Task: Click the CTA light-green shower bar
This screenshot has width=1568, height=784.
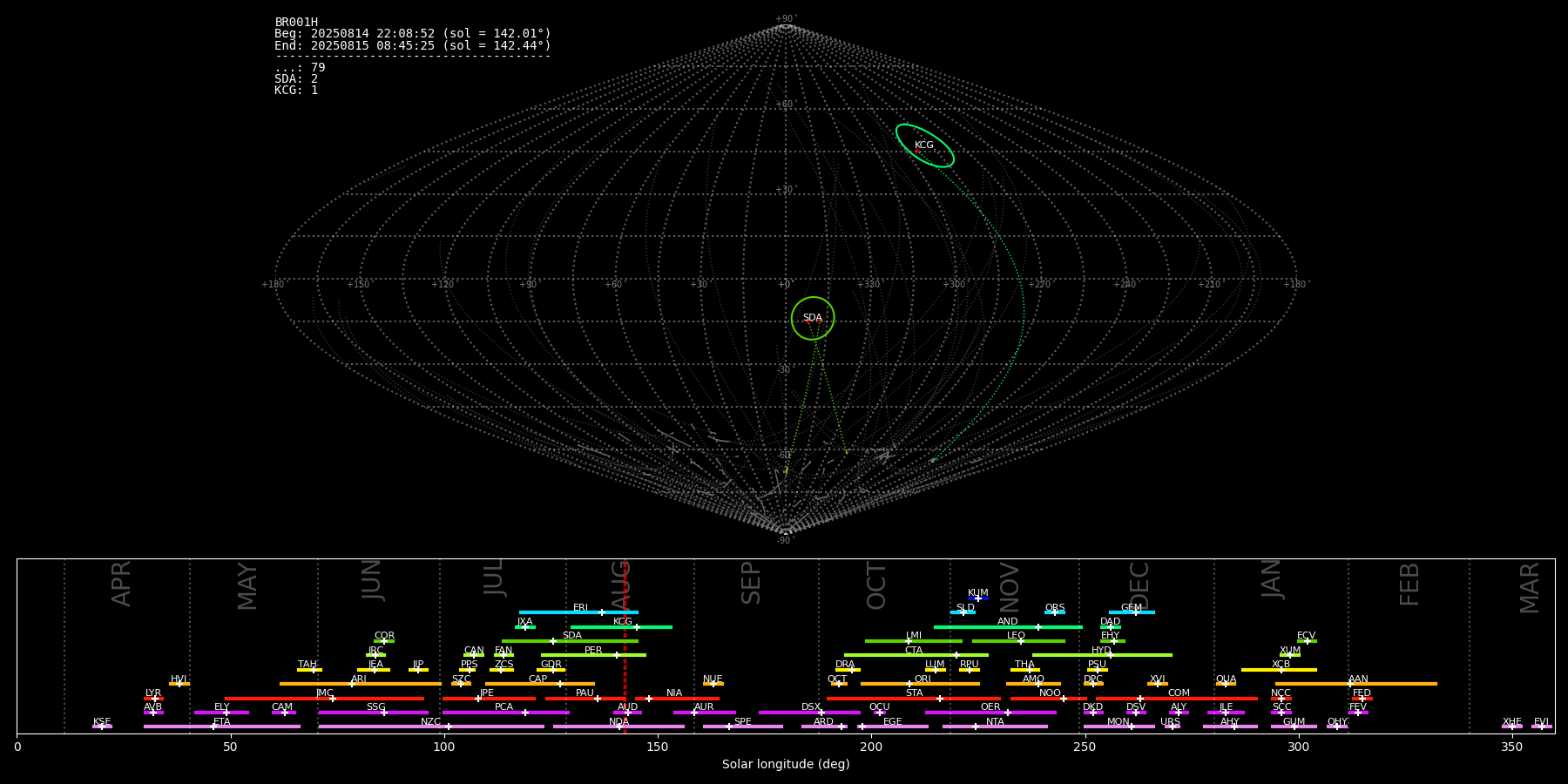Action: pyautogui.click(x=916, y=655)
